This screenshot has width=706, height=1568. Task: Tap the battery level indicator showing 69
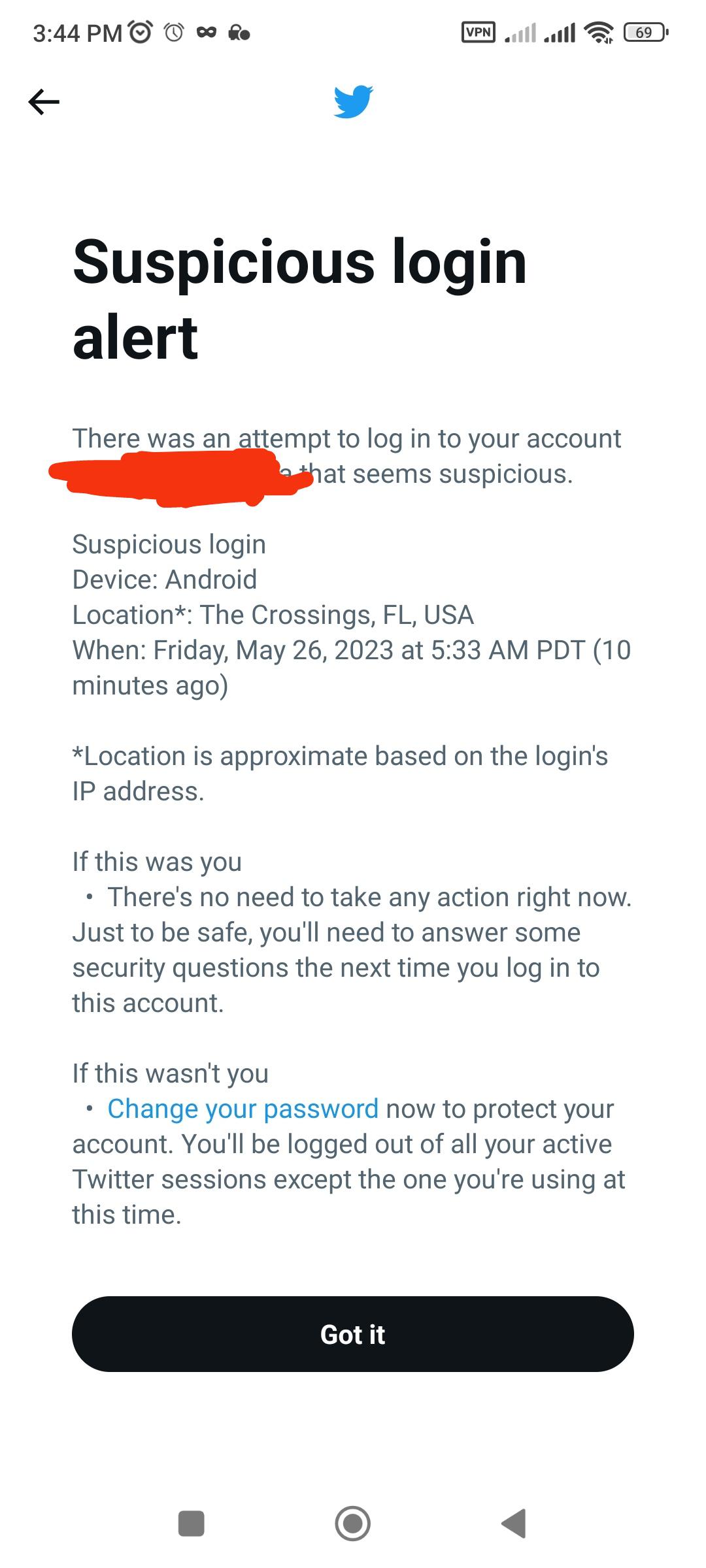645,32
